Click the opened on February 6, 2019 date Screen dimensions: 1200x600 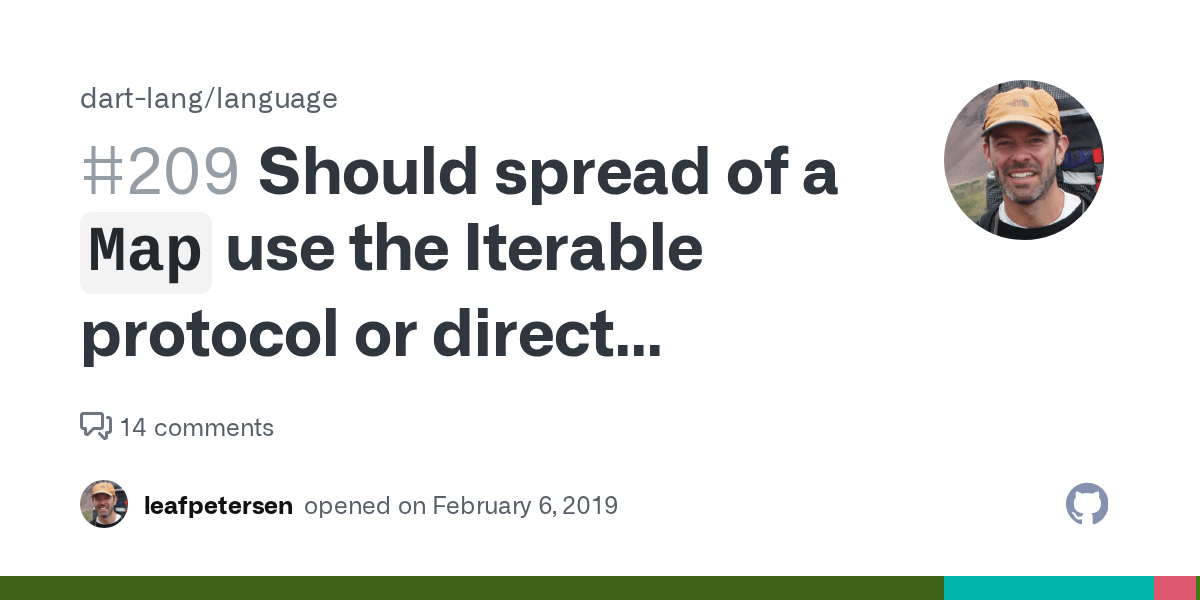461,506
